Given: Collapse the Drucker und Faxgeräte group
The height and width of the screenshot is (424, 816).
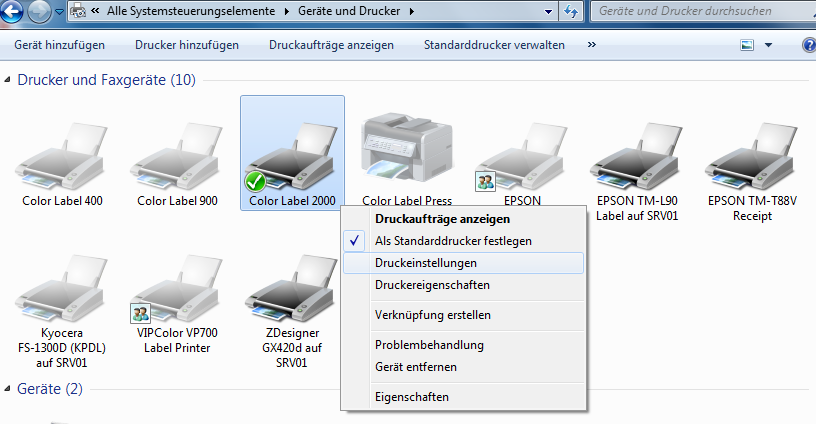Looking at the screenshot, I should [7, 80].
